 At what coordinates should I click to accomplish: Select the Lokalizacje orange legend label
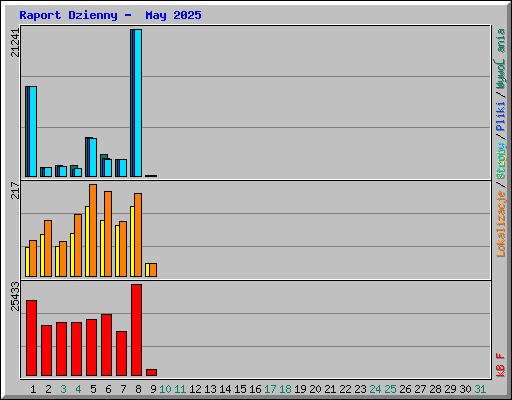501,224
